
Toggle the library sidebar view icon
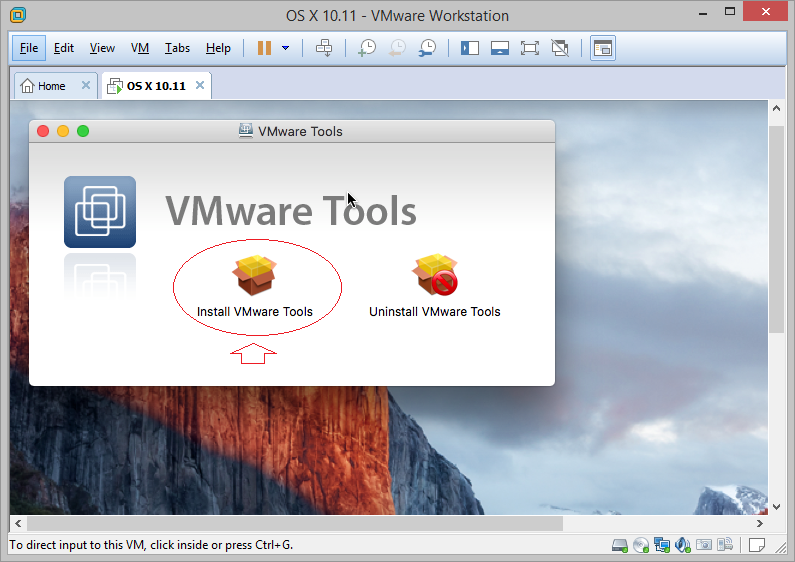pos(469,48)
